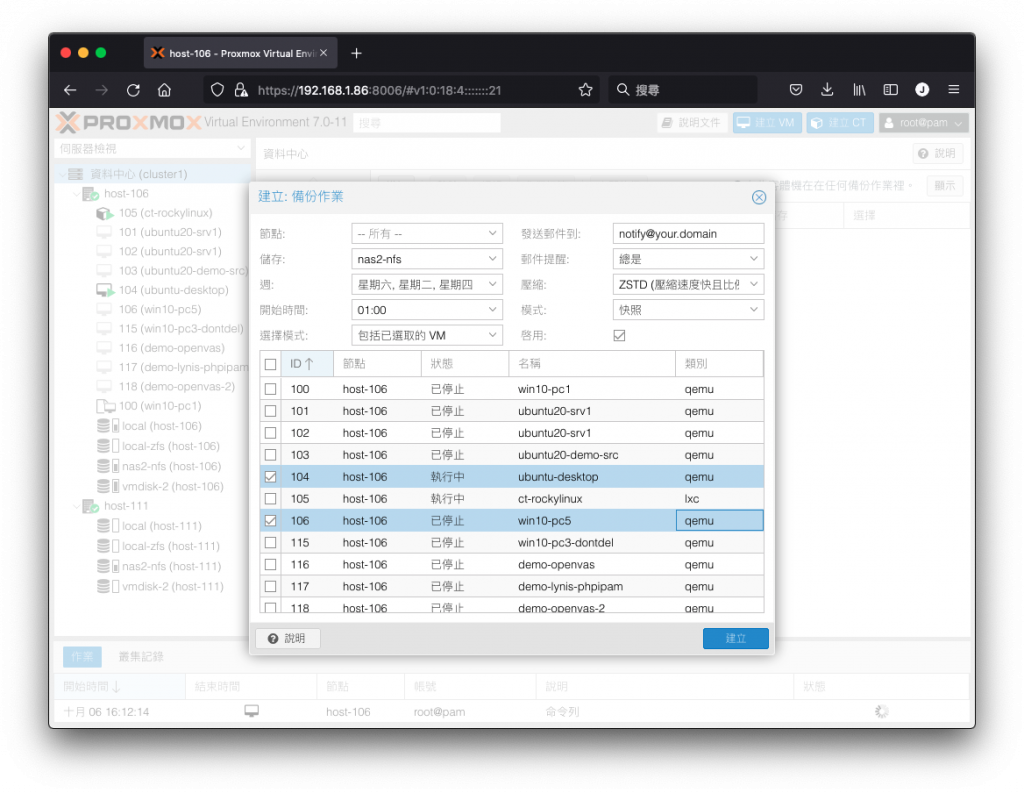
Task: Sort the grid by ID column
Action: pos(308,364)
